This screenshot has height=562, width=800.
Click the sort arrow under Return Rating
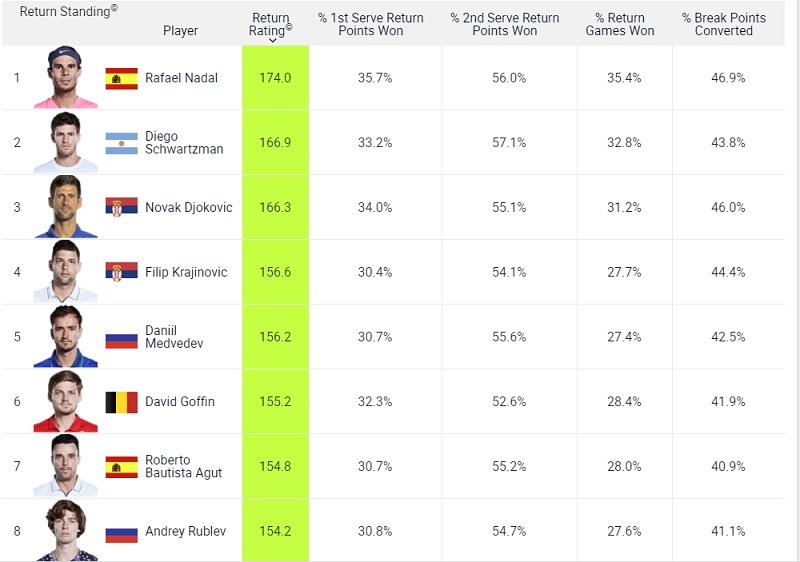pyautogui.click(x=272, y=41)
